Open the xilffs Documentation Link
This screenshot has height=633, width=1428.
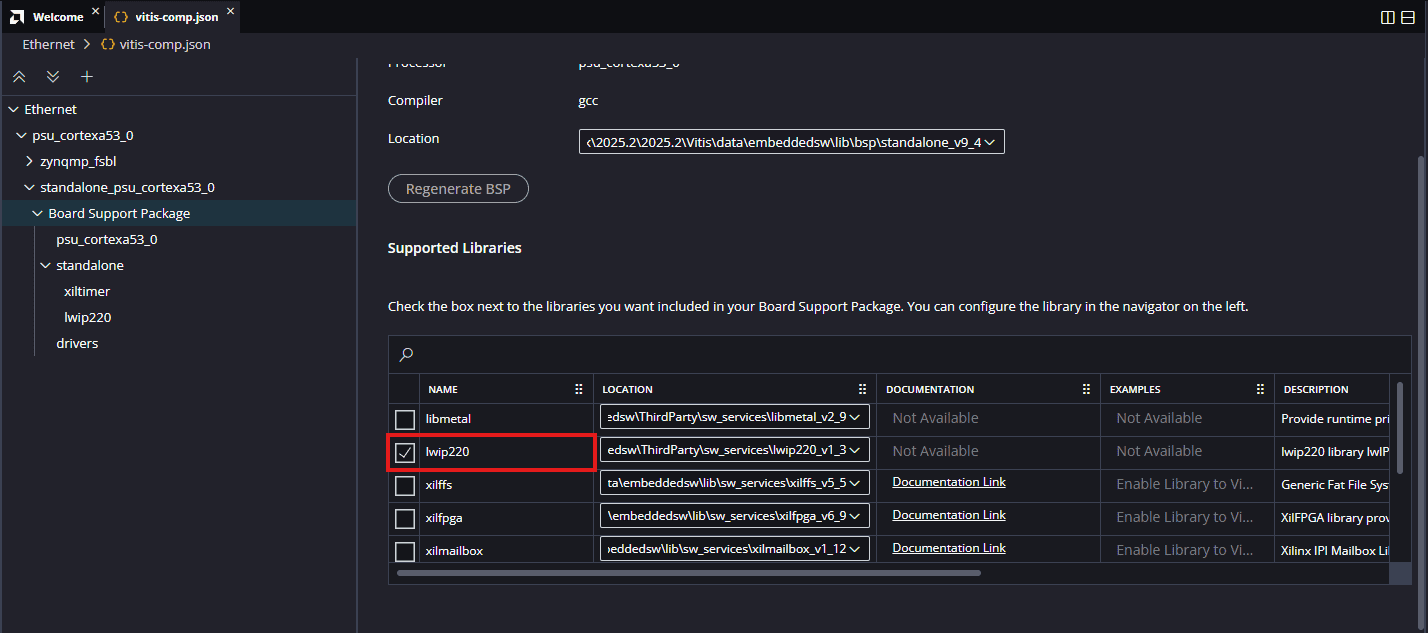(x=948, y=482)
